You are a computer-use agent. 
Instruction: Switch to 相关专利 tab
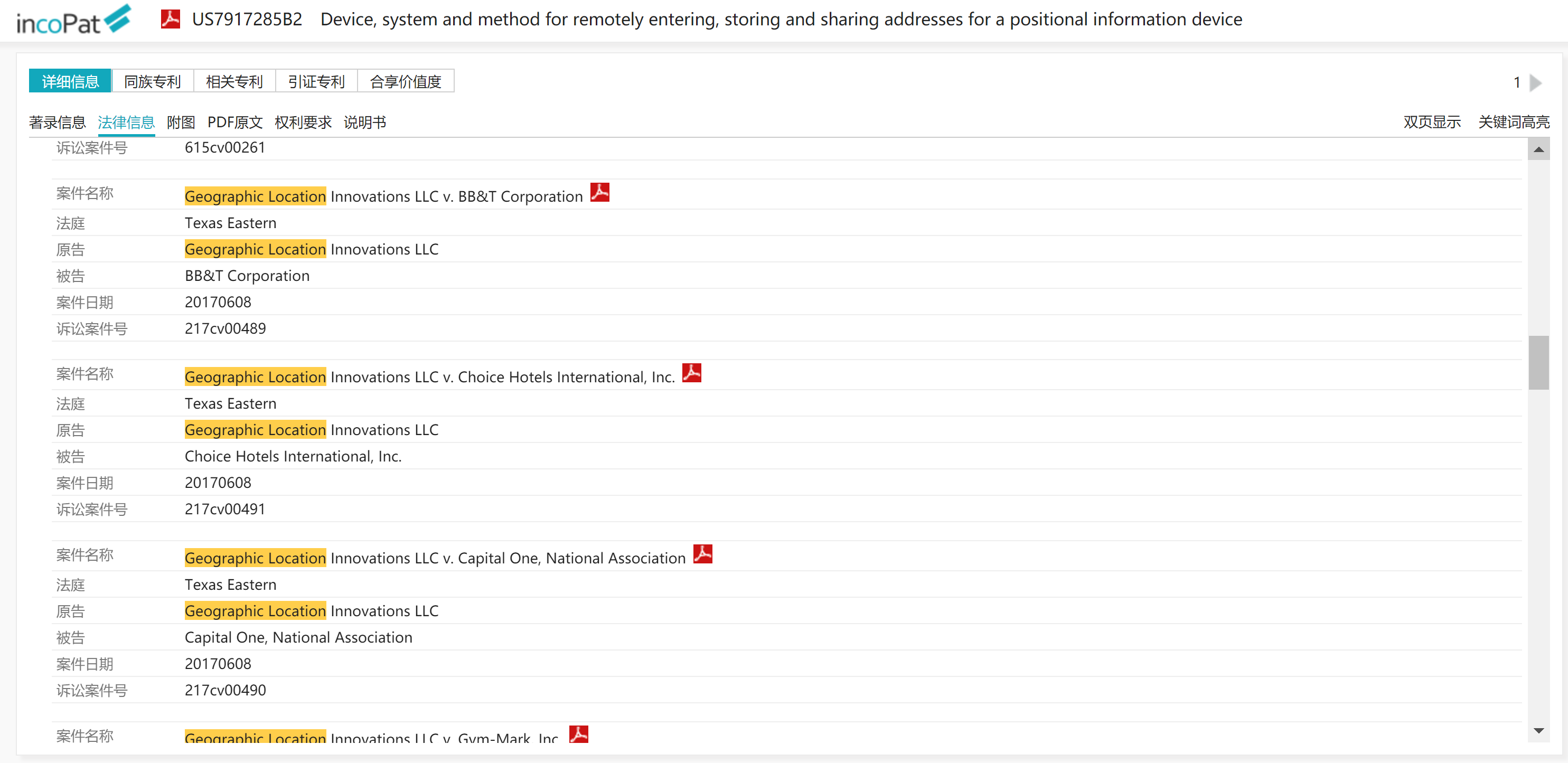click(x=234, y=81)
